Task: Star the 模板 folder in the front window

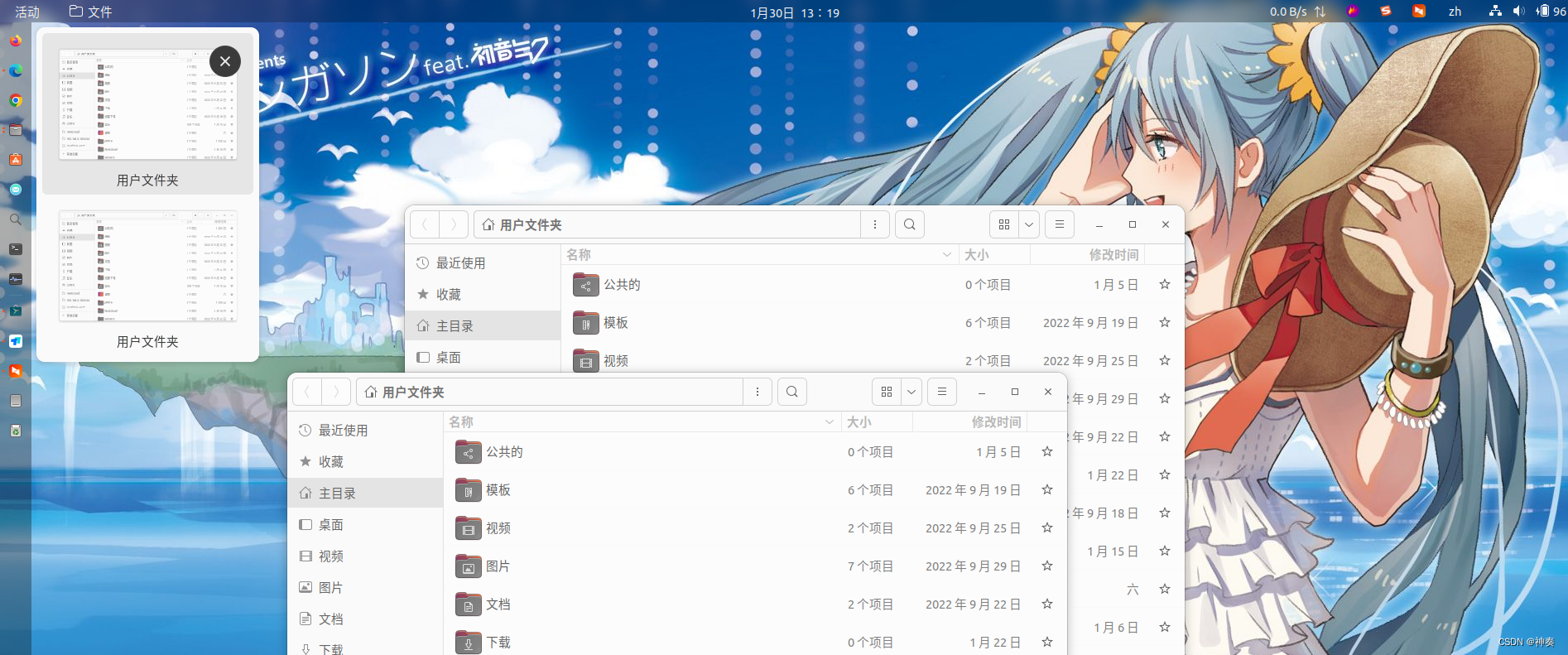Action: [1047, 490]
